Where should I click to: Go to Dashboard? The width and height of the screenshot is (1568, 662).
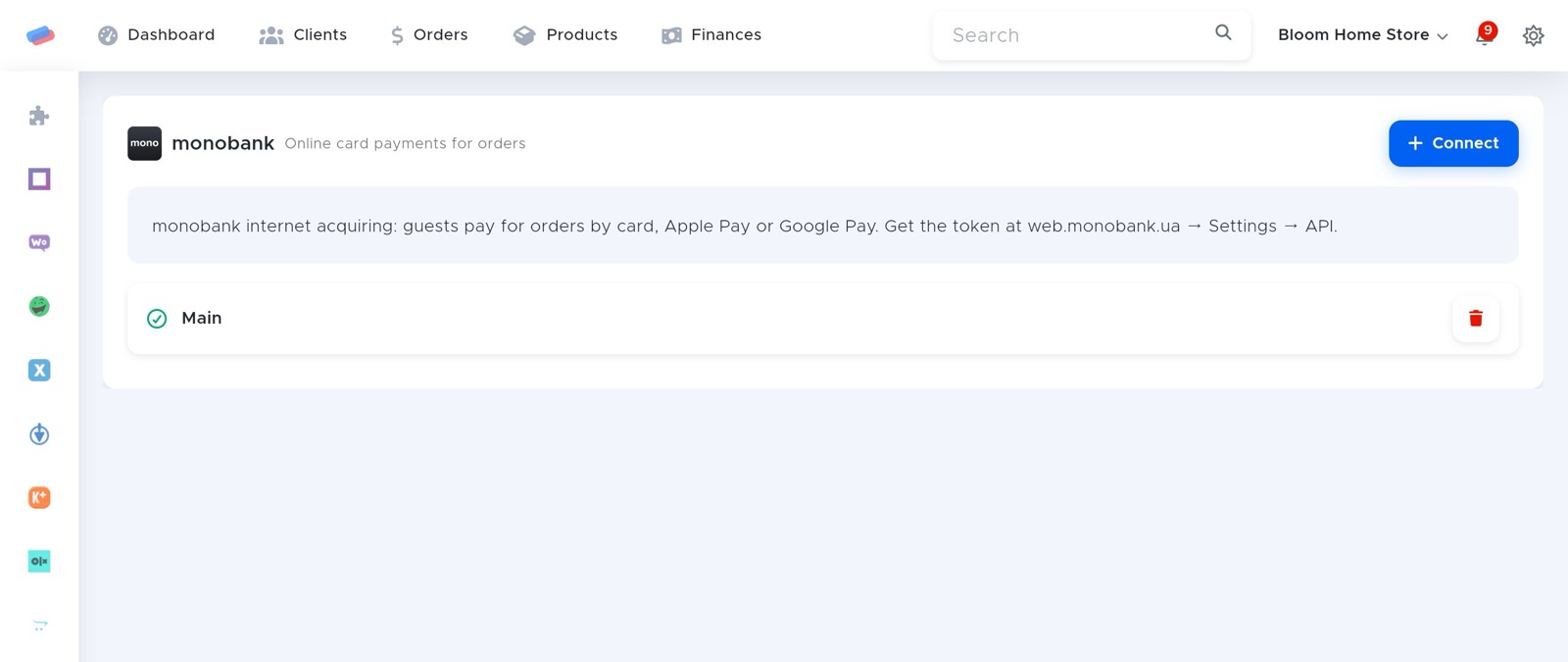point(156,35)
